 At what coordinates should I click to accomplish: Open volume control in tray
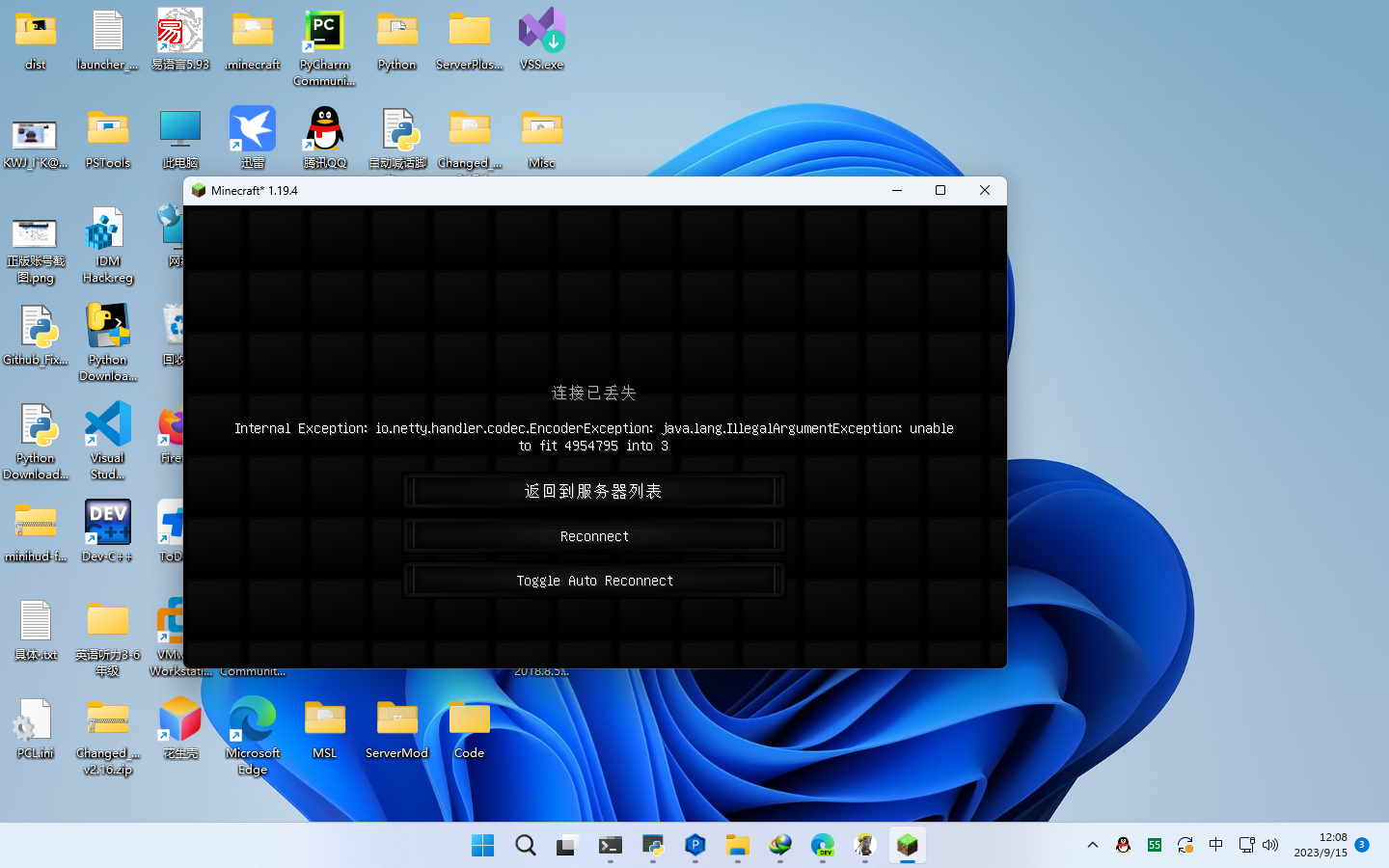(x=1270, y=845)
